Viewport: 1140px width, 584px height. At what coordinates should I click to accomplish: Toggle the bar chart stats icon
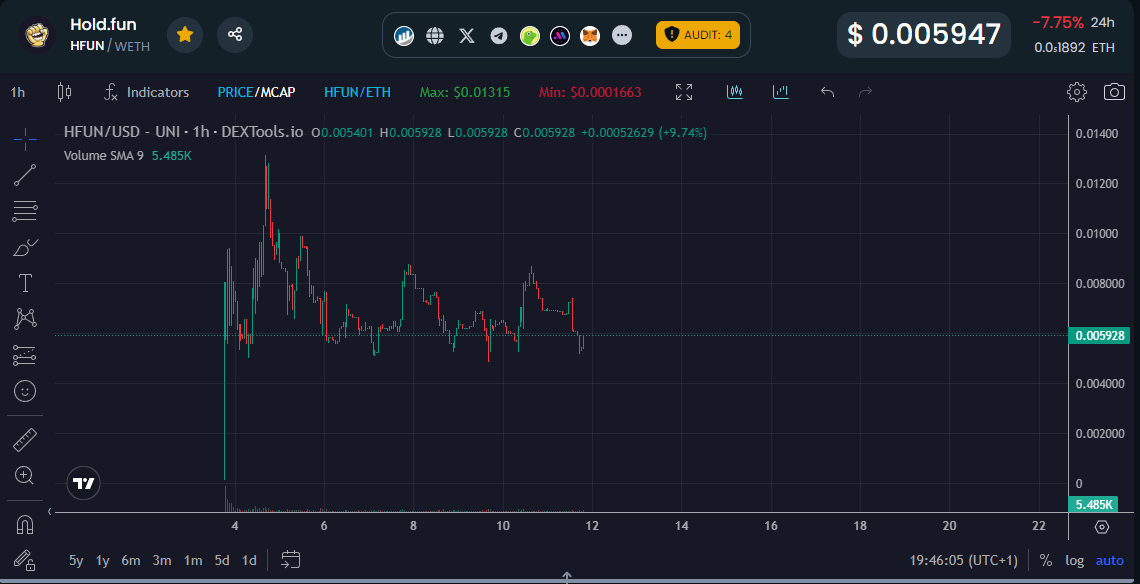click(x=781, y=92)
